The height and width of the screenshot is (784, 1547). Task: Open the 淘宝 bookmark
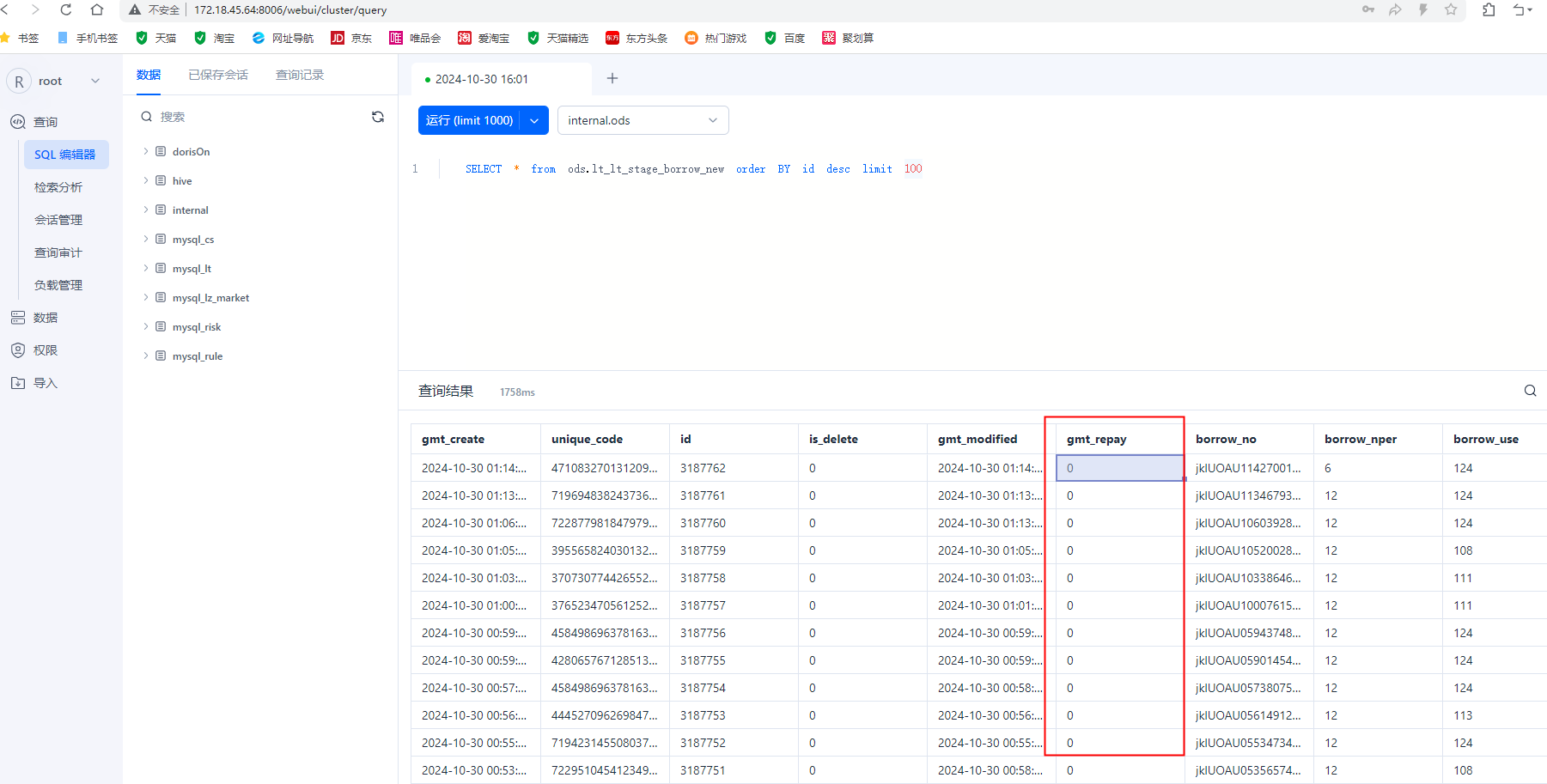coord(215,38)
